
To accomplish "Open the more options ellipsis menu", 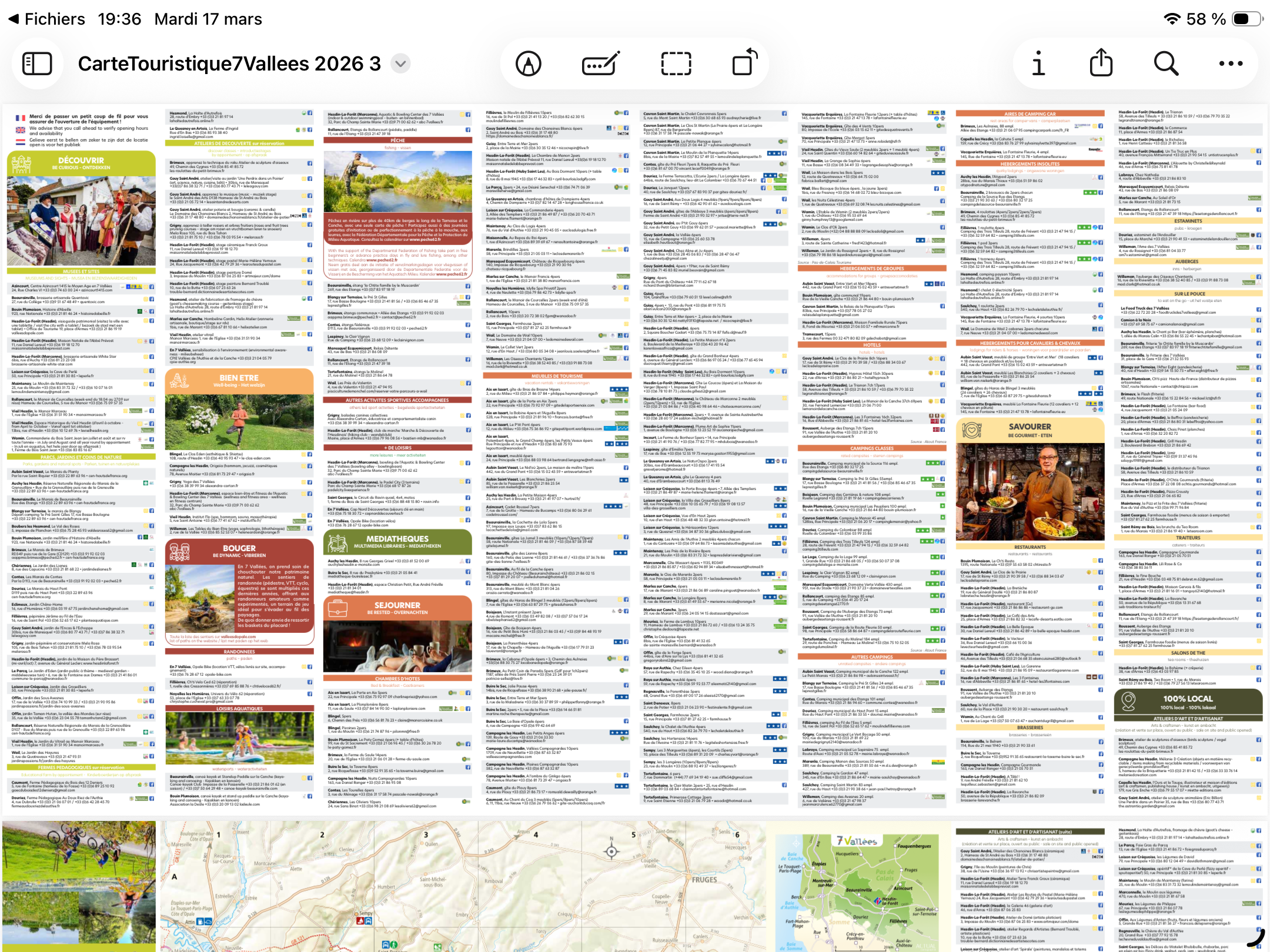I will point(1231,63).
